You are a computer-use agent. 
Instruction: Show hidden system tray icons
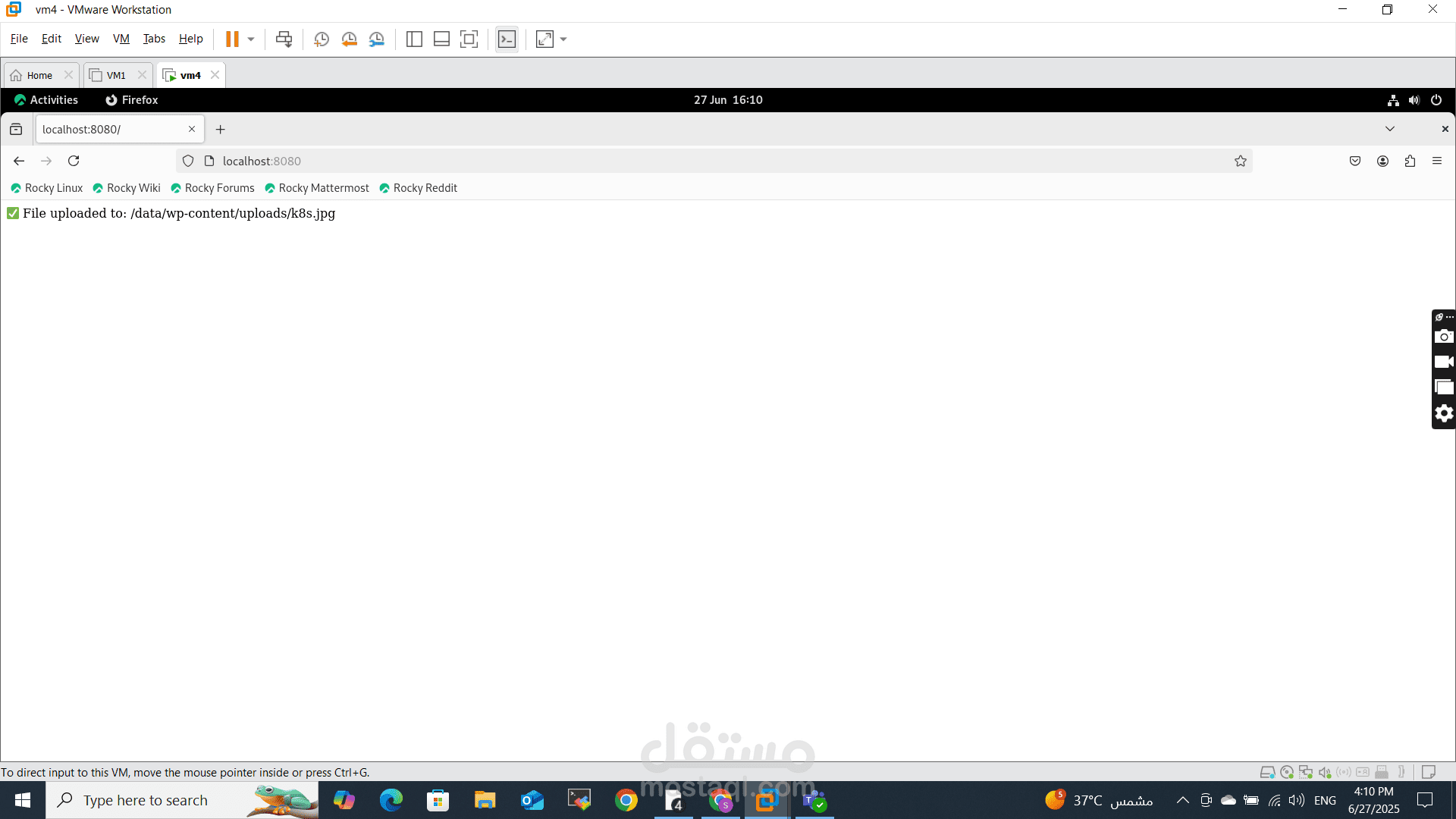coord(1182,800)
